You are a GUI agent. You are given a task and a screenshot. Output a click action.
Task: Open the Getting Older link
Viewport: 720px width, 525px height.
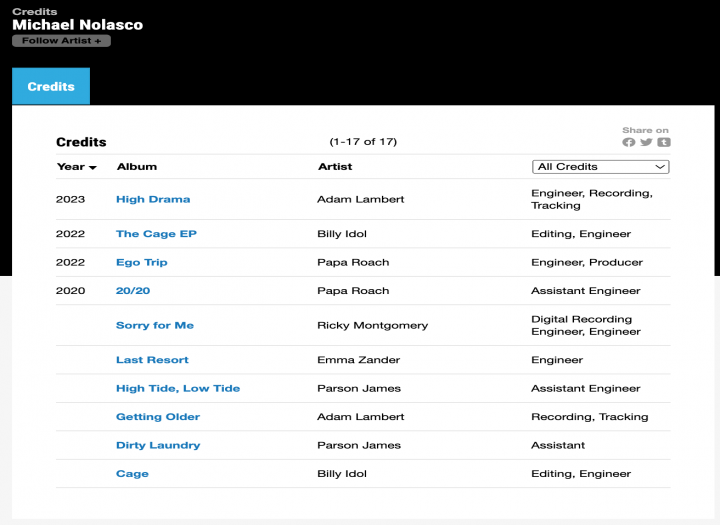[x=158, y=417]
